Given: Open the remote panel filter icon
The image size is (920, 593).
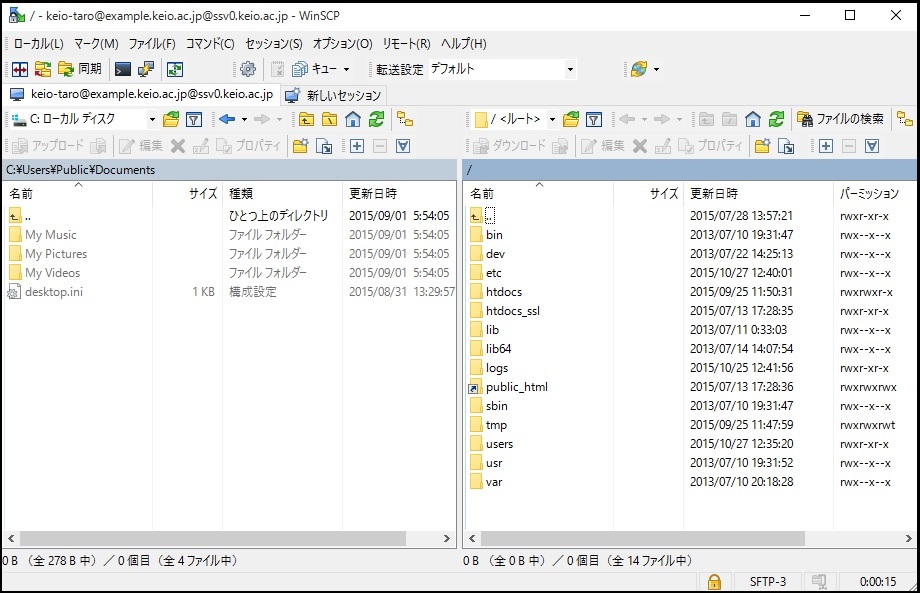Looking at the screenshot, I should pyautogui.click(x=594, y=119).
